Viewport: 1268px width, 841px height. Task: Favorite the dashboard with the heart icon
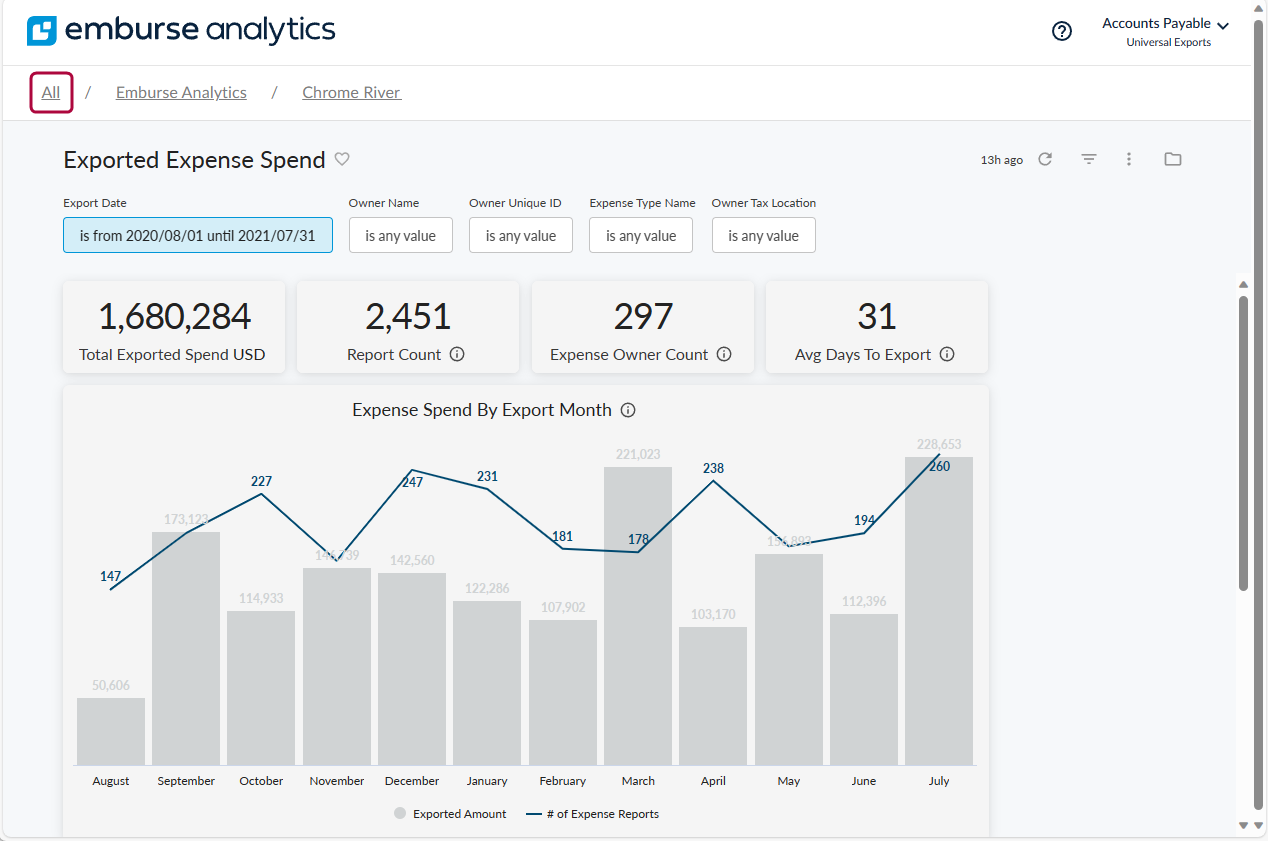[342, 159]
